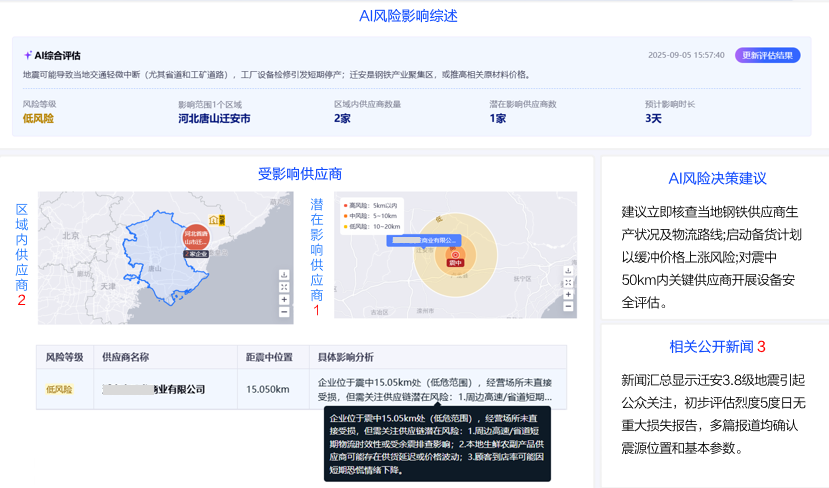This screenshot has height=488, width=829.
Task: Toggle fullscreen on left regional map
Action: [x=285, y=286]
